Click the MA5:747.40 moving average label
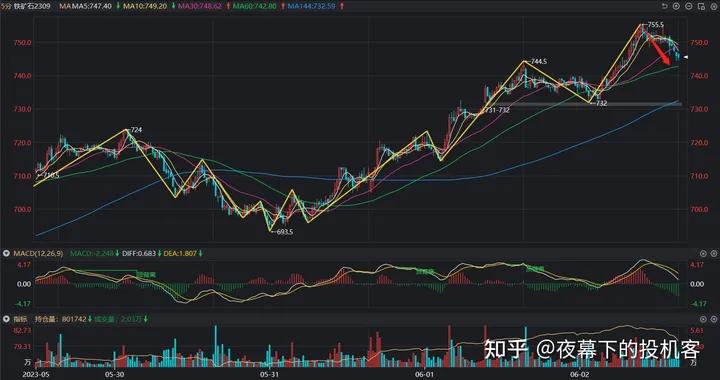This screenshot has width=720, height=380. 91,6
